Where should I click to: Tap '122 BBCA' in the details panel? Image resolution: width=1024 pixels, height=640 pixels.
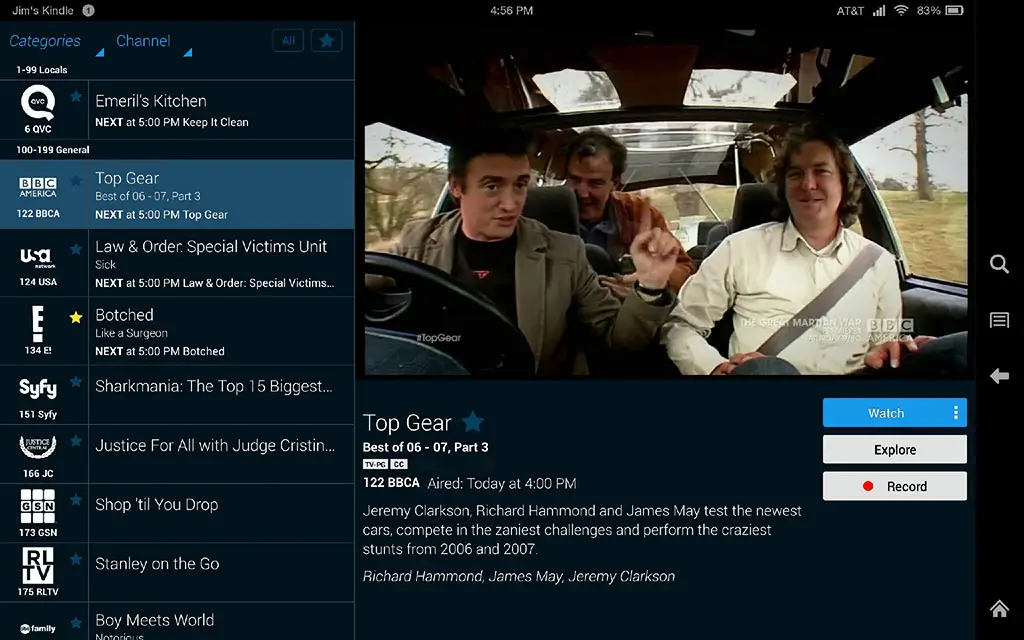pyautogui.click(x=391, y=483)
